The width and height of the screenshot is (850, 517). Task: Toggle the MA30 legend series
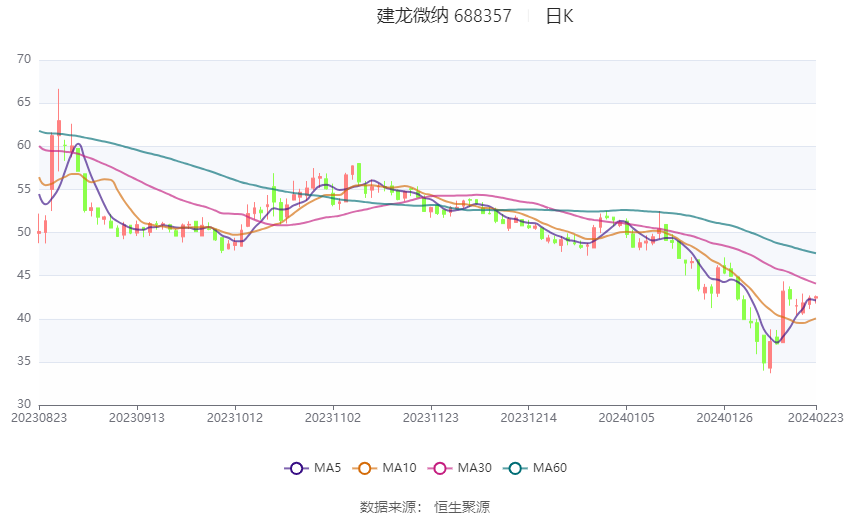click(x=460, y=468)
